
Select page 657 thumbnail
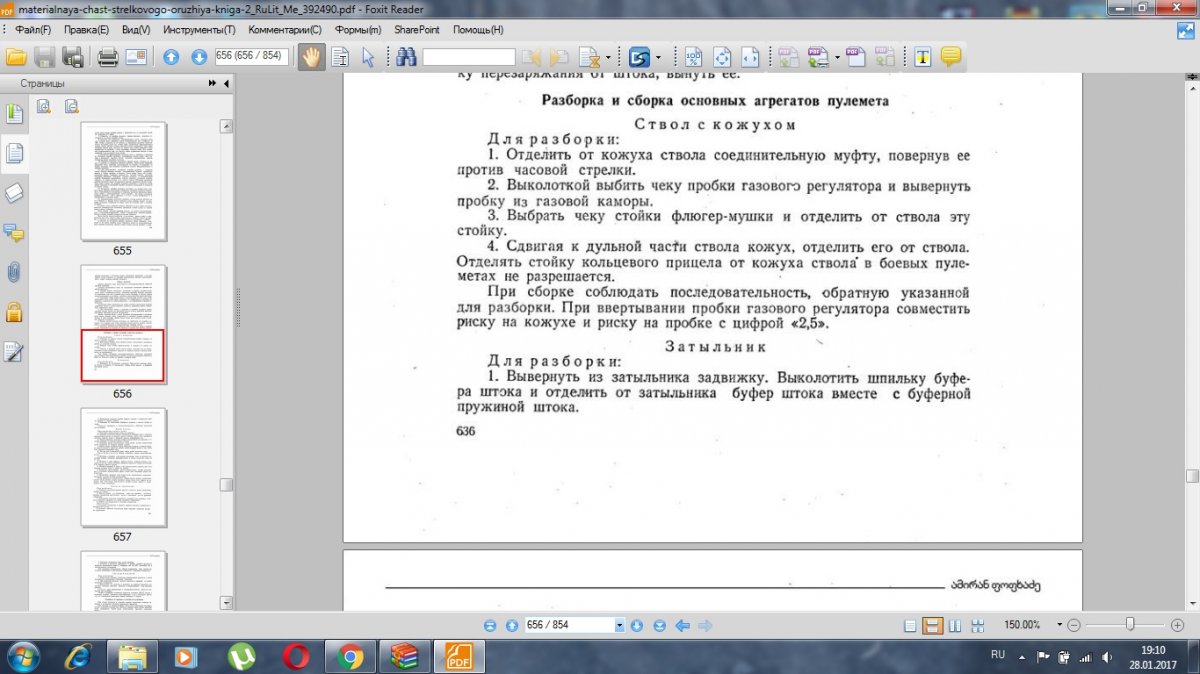click(x=123, y=467)
